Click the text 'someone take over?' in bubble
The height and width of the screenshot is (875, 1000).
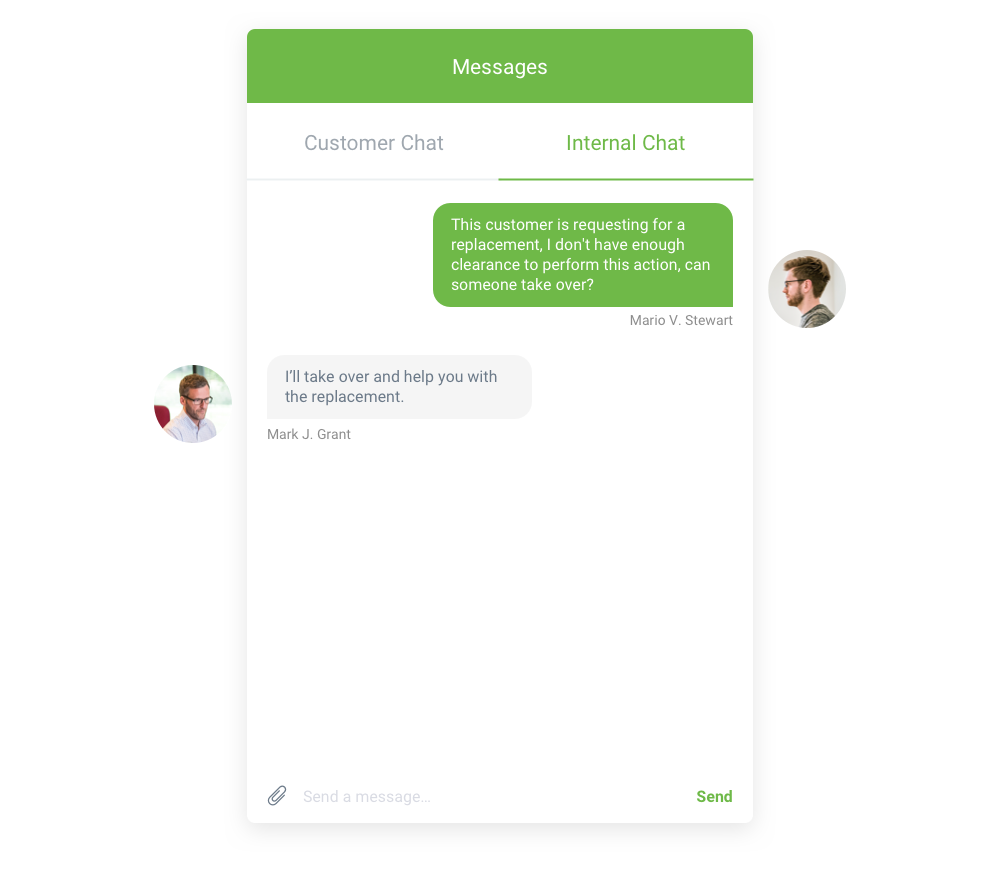pos(522,284)
